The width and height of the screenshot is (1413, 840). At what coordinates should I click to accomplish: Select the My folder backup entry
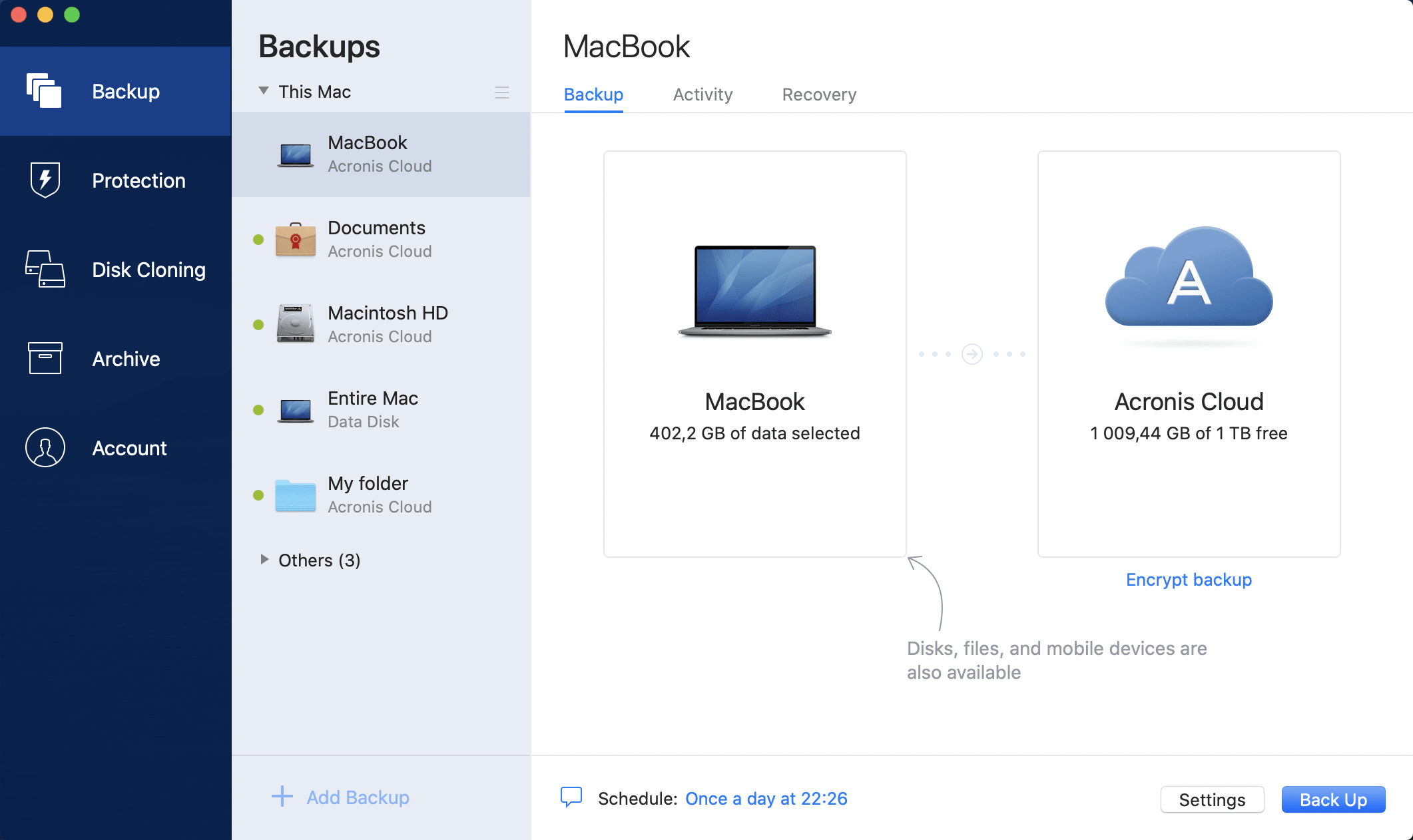click(x=368, y=494)
